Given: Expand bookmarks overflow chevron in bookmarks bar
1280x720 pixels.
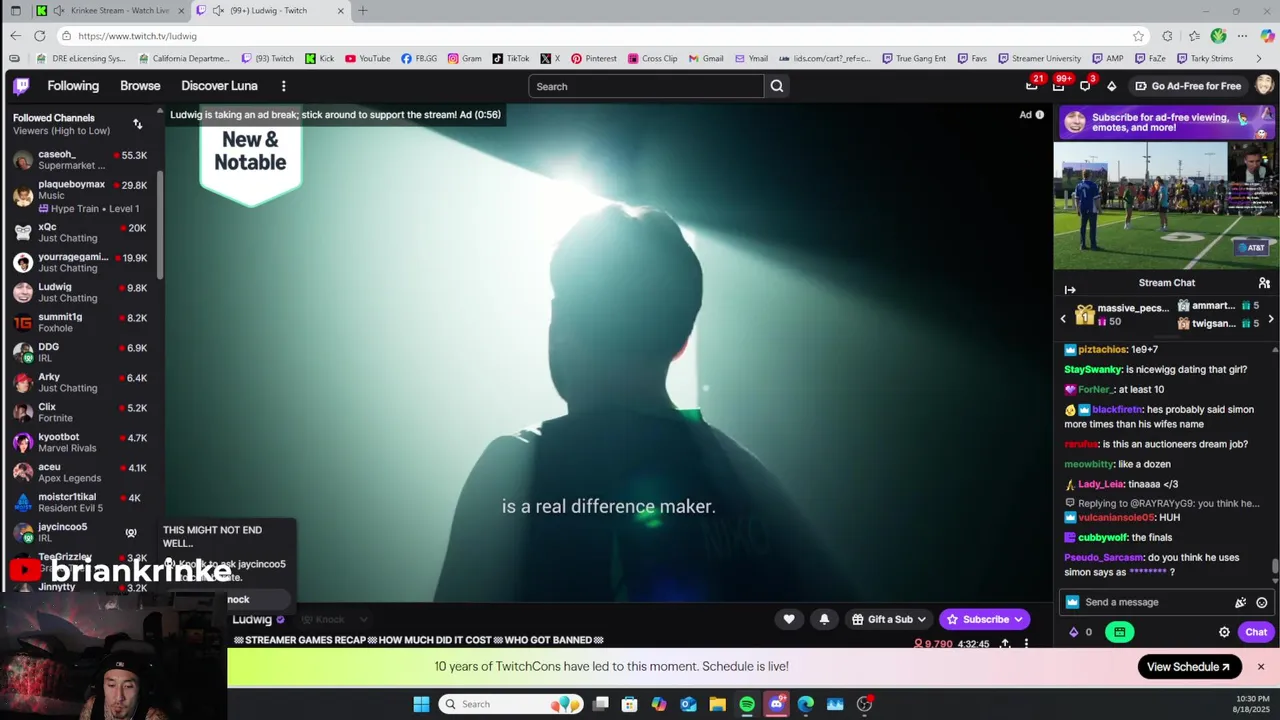Looking at the screenshot, I should tap(1258, 58).
